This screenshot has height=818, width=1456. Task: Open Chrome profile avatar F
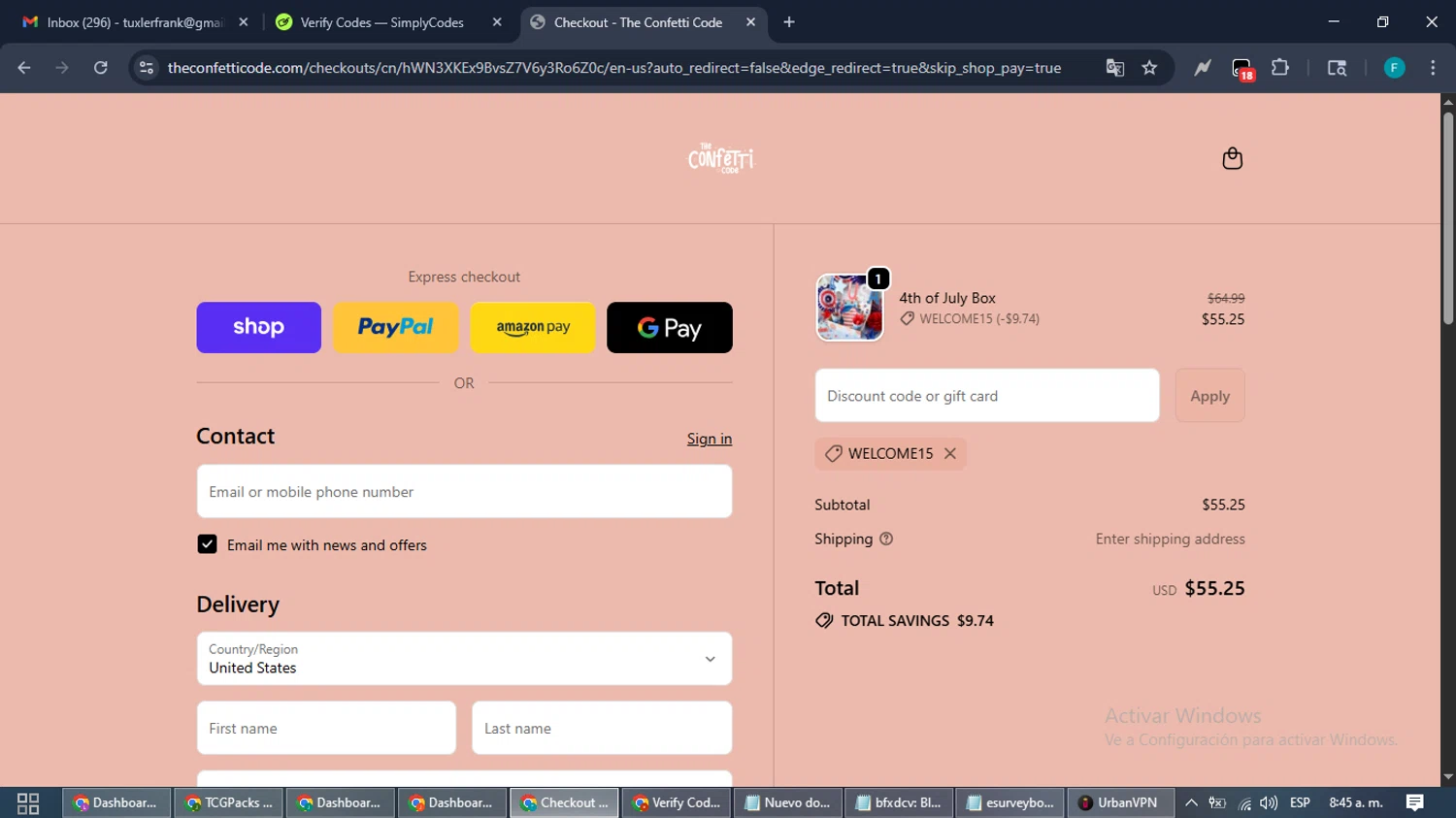(x=1394, y=68)
